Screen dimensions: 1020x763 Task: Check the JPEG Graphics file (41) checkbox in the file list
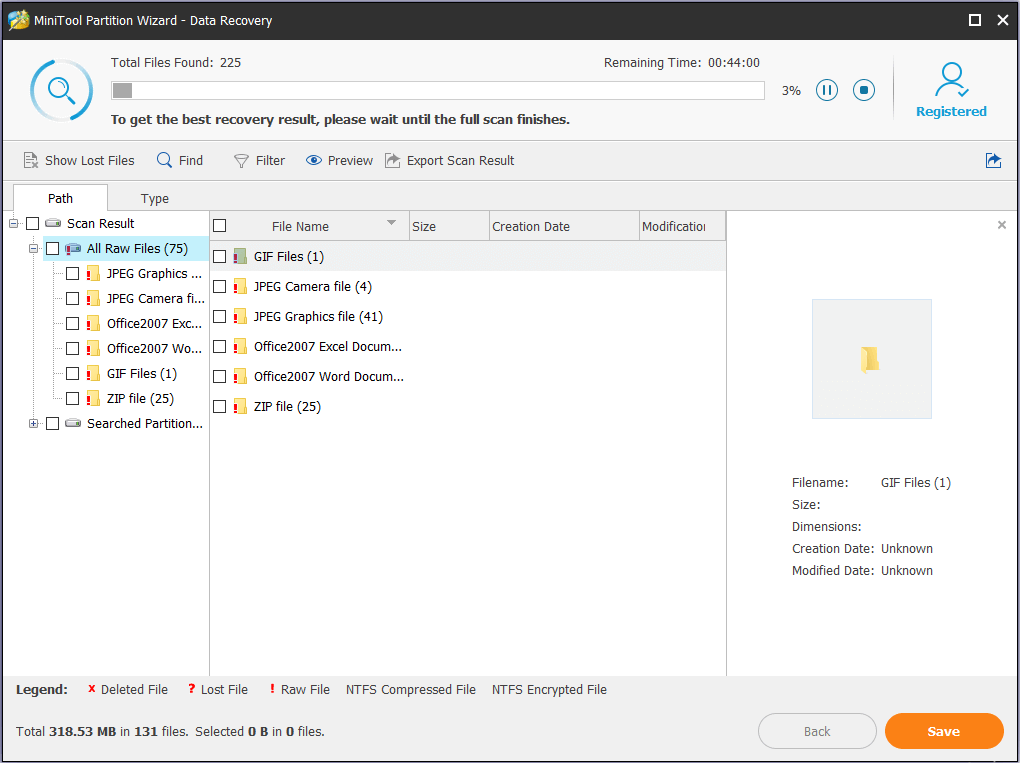pyautogui.click(x=220, y=317)
